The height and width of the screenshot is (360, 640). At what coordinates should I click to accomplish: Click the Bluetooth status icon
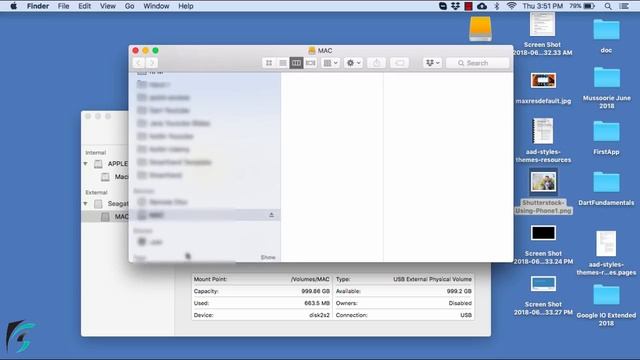click(x=497, y=6)
